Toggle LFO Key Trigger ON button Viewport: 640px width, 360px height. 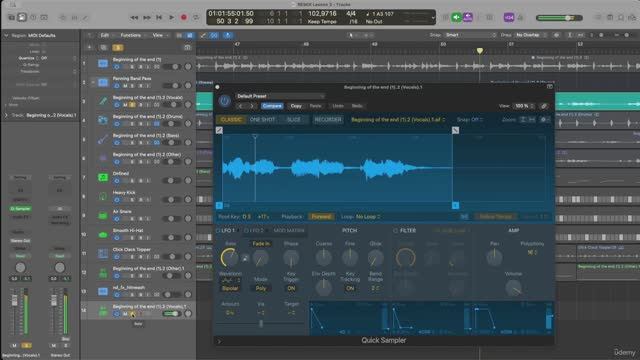(x=291, y=288)
